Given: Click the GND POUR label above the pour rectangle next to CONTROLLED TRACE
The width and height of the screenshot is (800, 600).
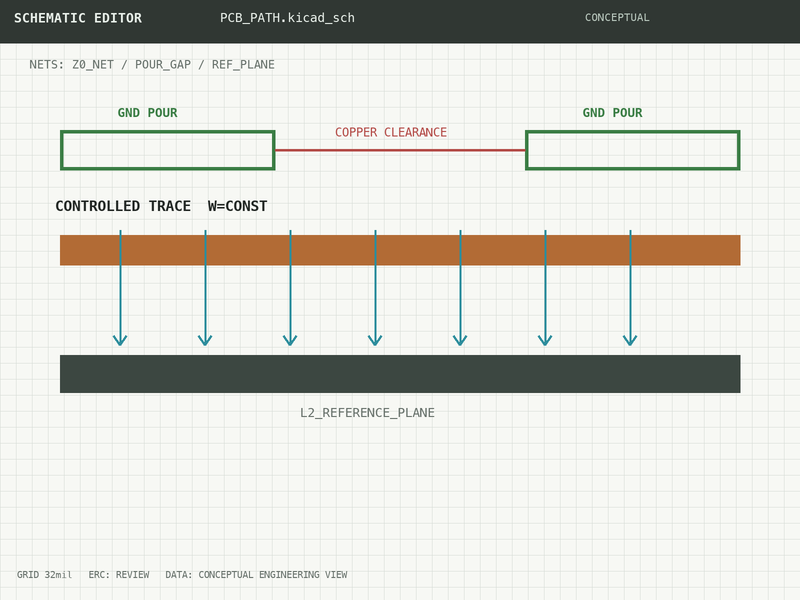Looking at the screenshot, I should 147,113.
